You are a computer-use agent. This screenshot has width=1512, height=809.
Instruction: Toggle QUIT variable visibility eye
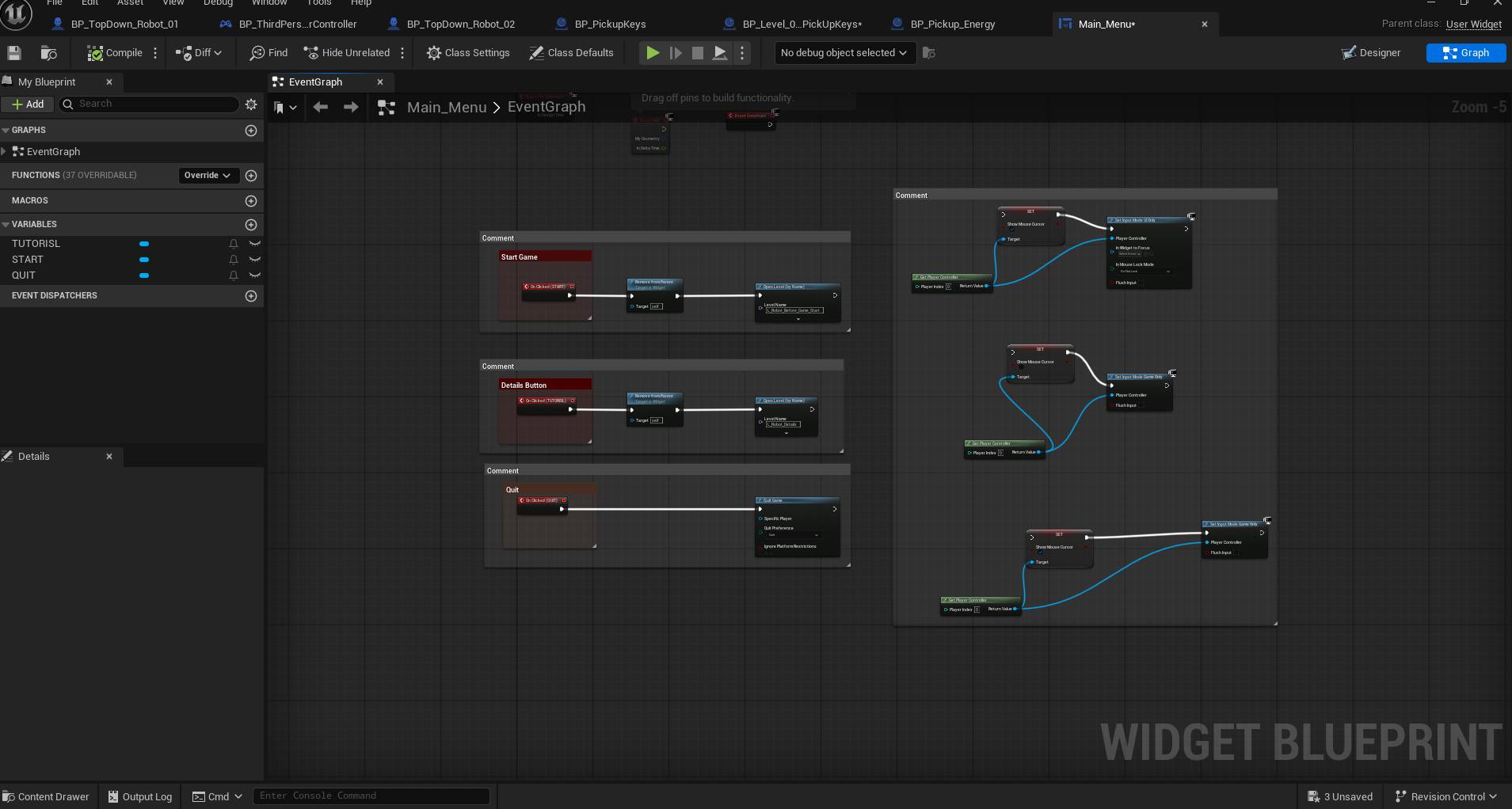click(255, 275)
